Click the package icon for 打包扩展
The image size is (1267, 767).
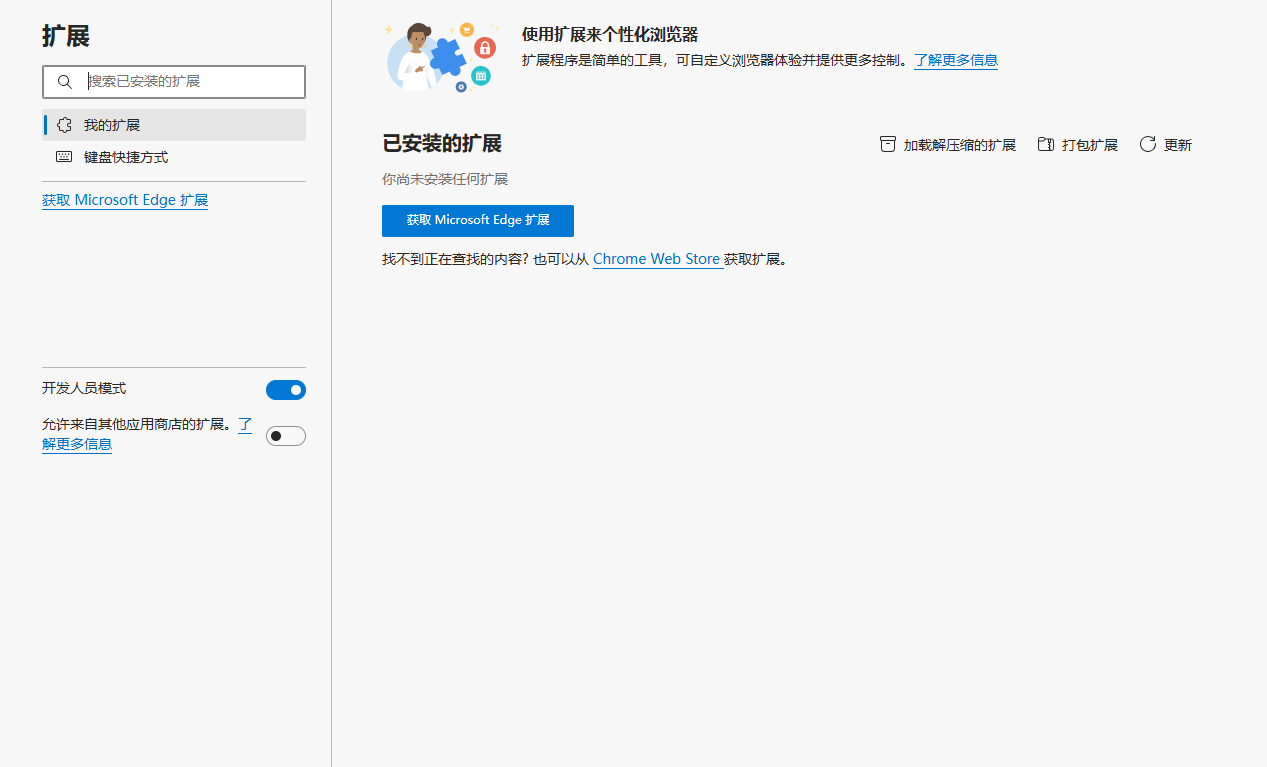(1046, 144)
